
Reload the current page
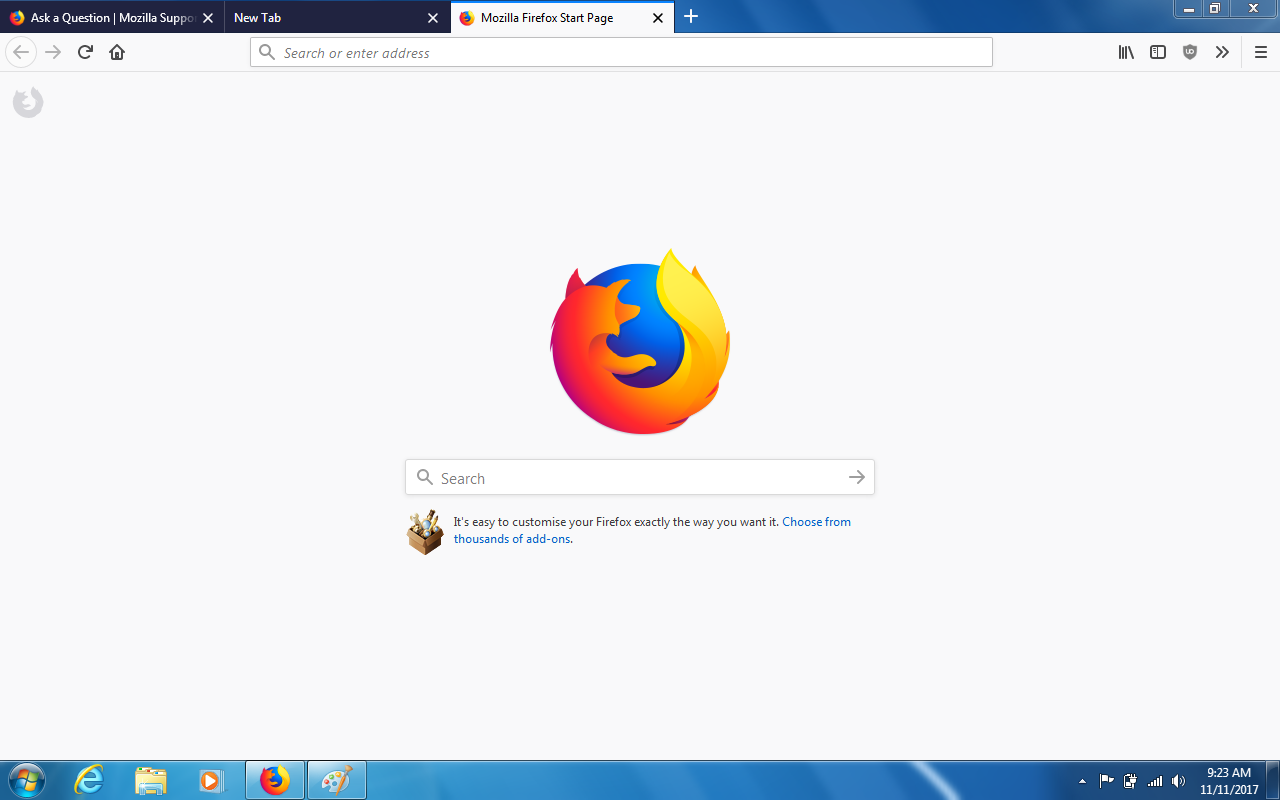tap(85, 52)
